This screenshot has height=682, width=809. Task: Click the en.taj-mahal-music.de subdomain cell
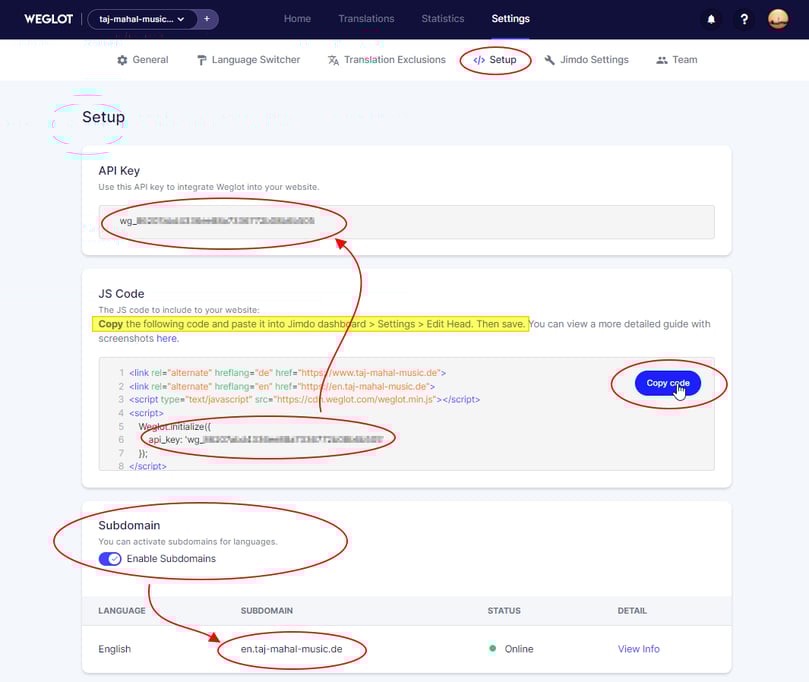(292, 649)
